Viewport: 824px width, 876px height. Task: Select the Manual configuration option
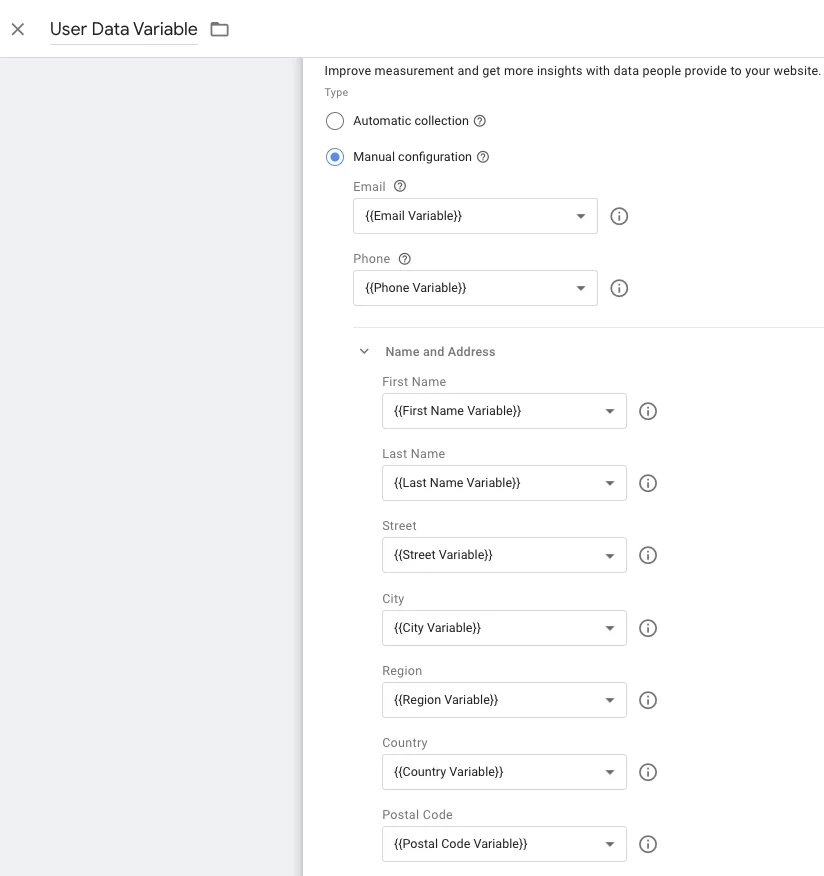(x=335, y=157)
